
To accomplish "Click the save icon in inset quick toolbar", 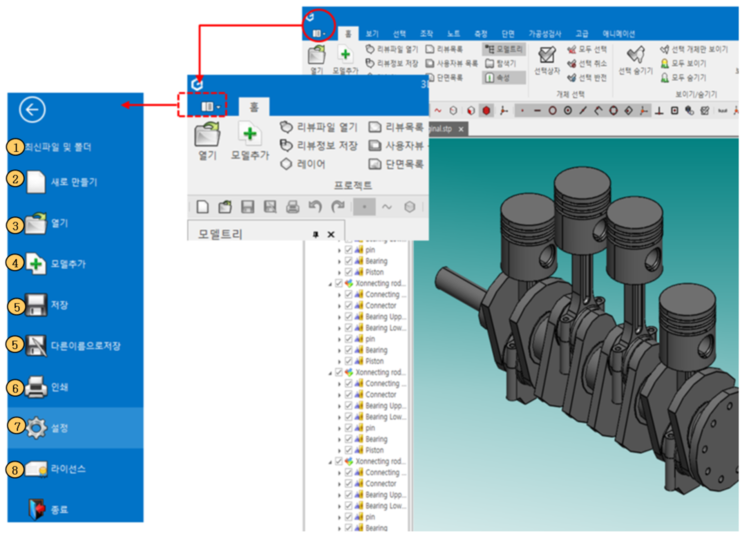I will (x=248, y=207).
